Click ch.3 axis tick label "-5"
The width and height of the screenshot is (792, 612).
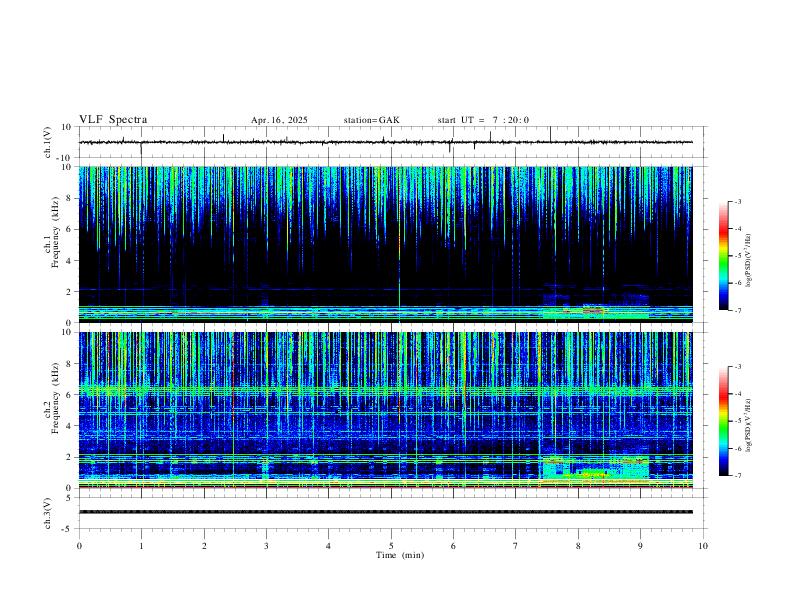click(x=66, y=529)
